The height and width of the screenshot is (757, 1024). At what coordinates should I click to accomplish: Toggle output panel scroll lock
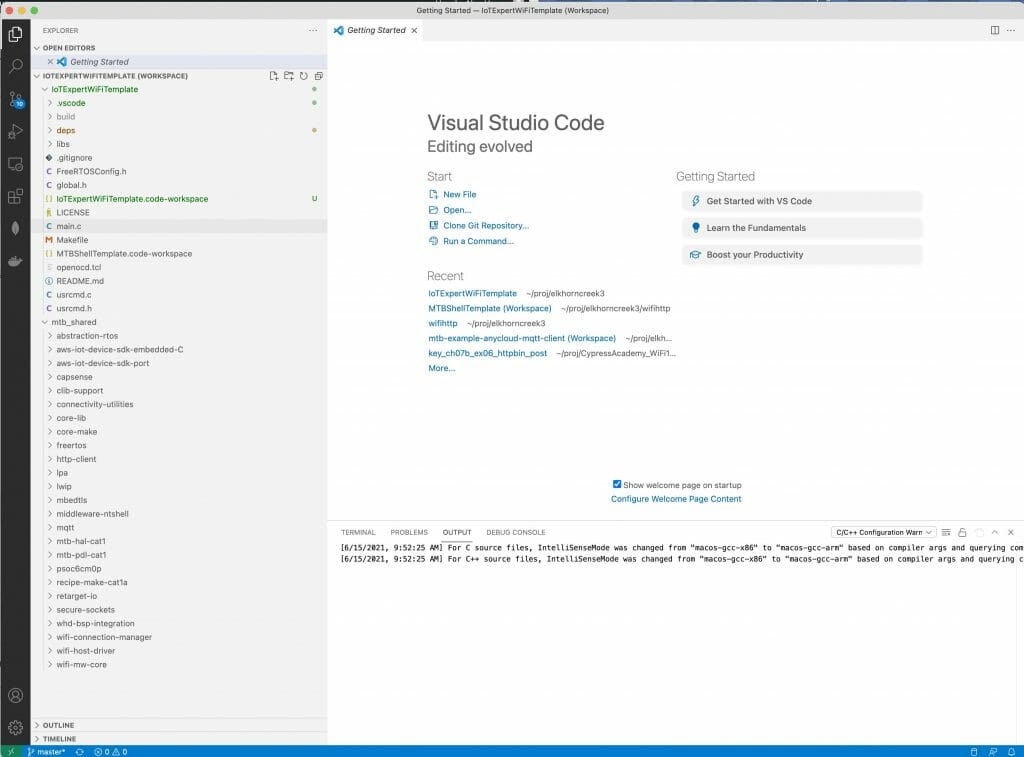(x=962, y=532)
